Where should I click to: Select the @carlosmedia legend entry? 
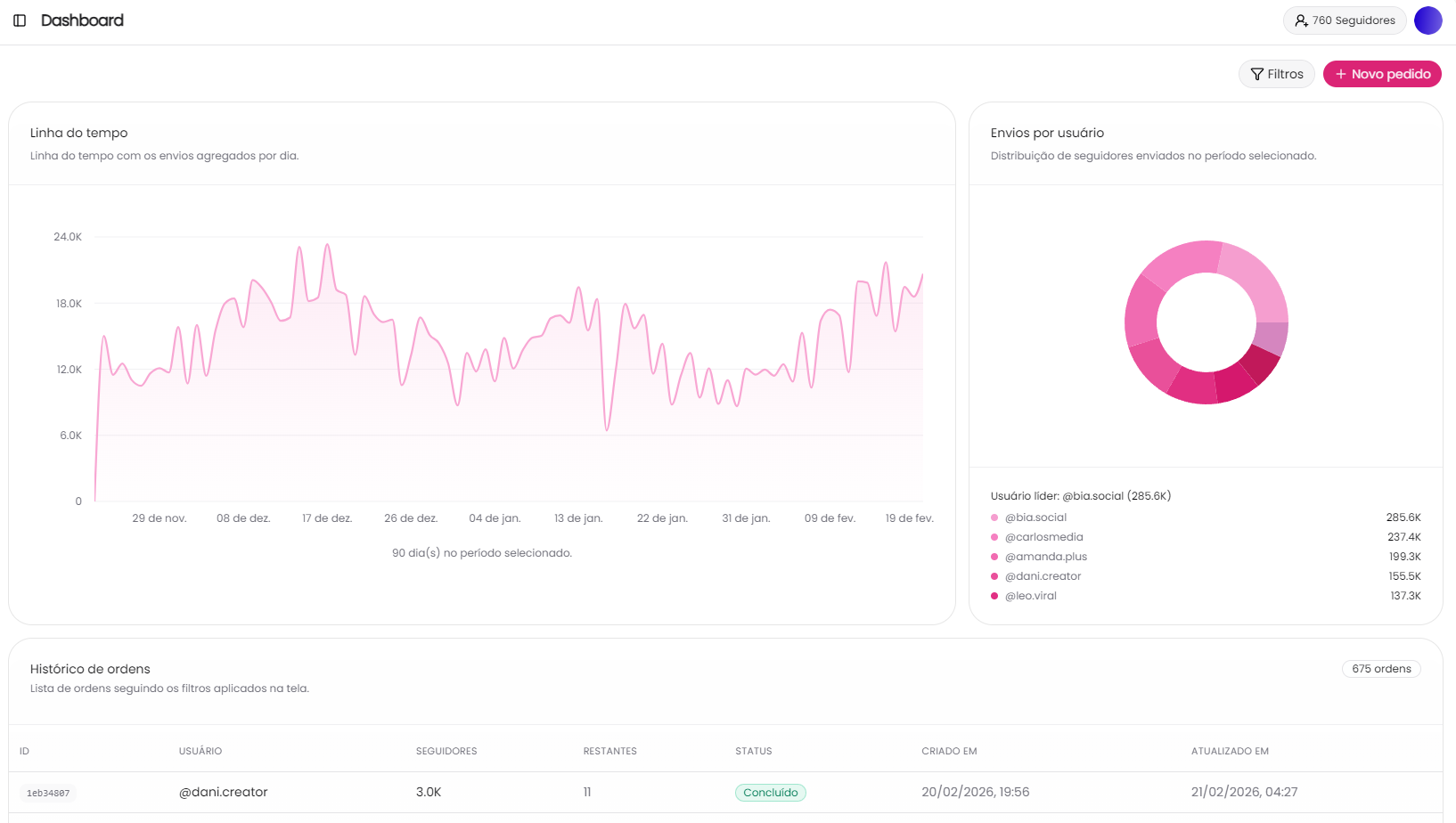(x=1043, y=537)
